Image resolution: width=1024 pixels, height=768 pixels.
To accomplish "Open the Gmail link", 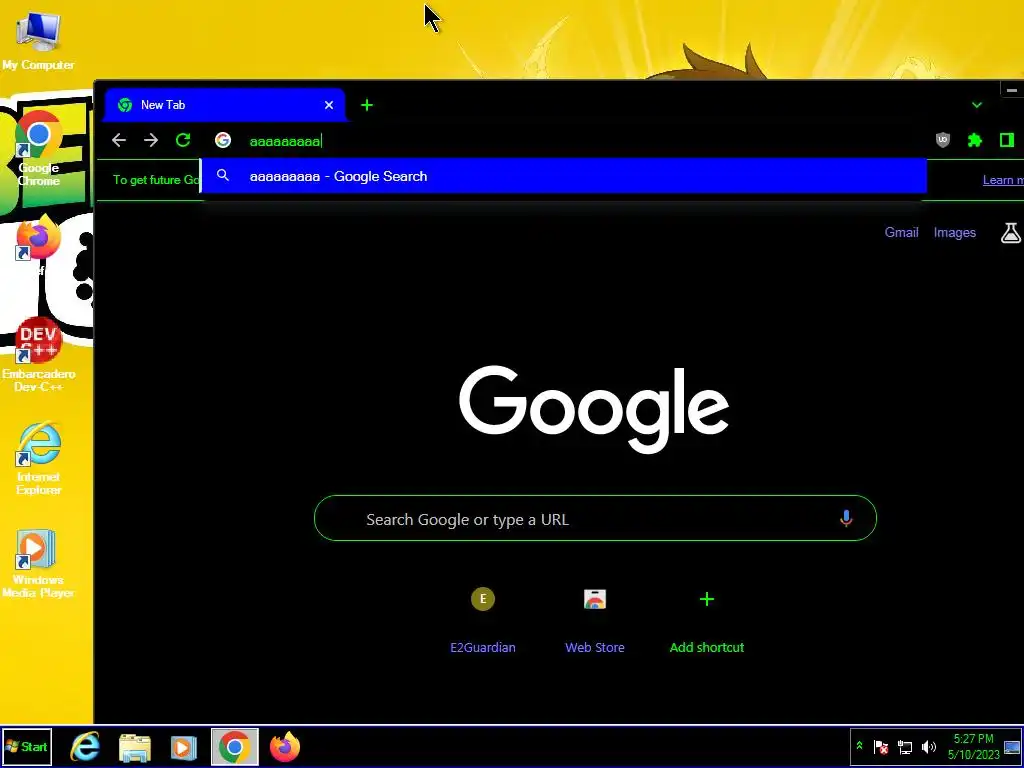I will point(901,232).
